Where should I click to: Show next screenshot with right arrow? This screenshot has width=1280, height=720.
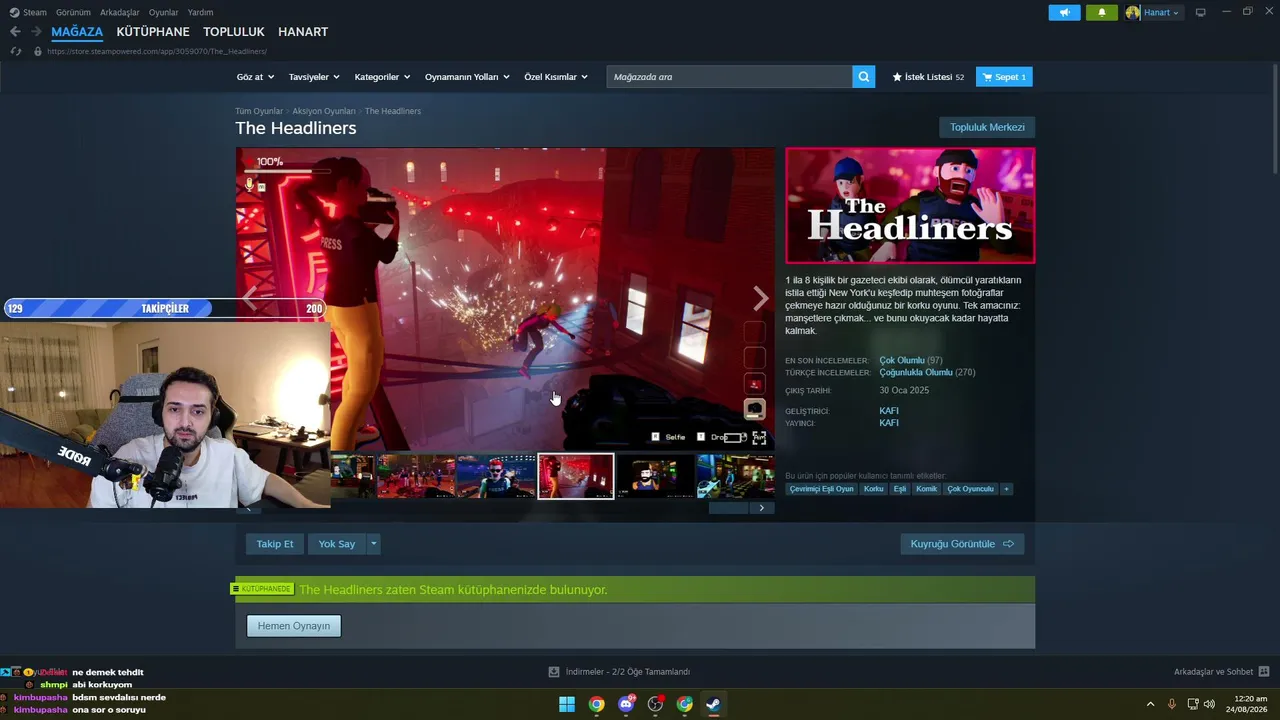point(761,298)
